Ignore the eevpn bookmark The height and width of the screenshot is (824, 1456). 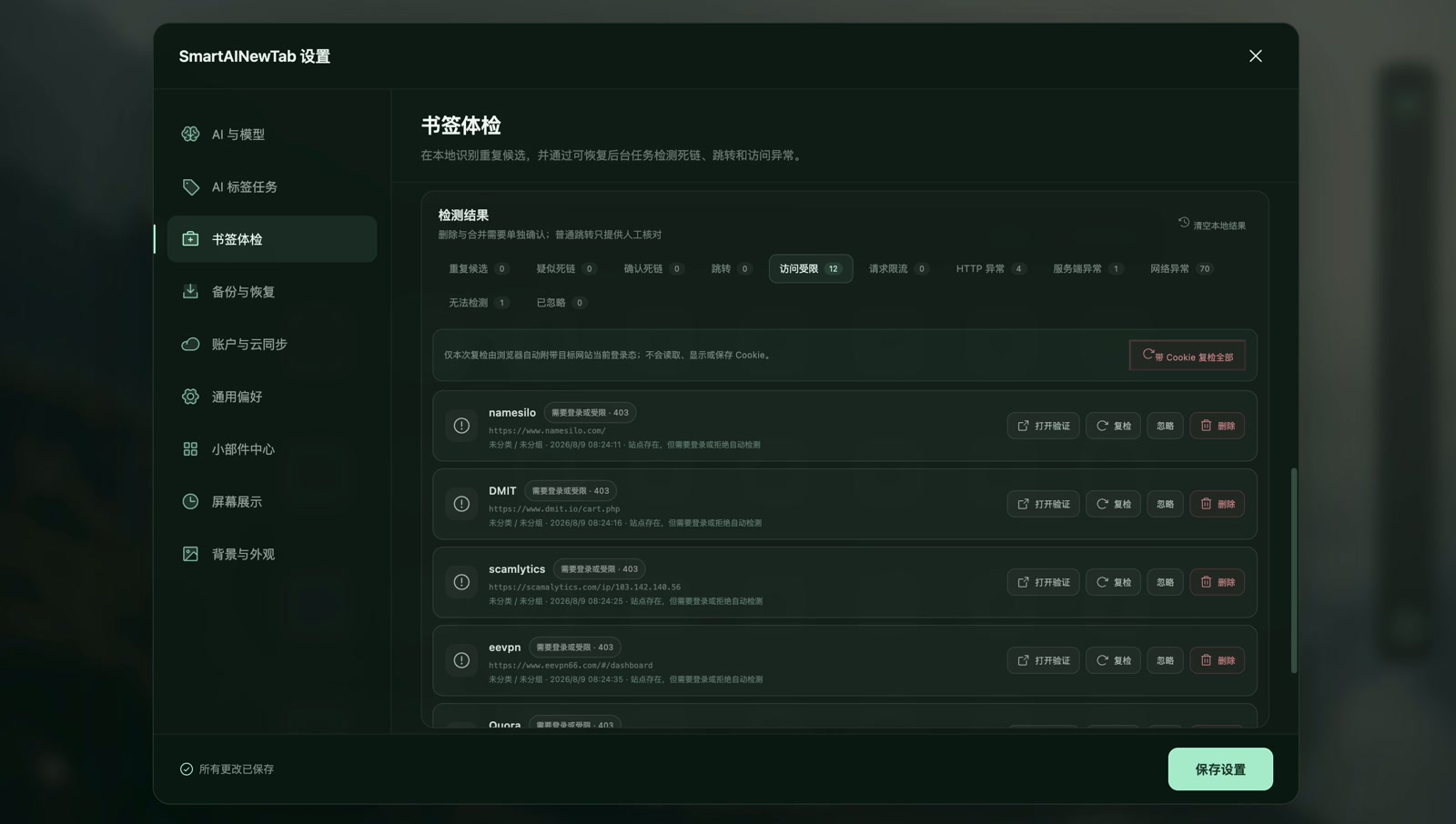(1165, 660)
